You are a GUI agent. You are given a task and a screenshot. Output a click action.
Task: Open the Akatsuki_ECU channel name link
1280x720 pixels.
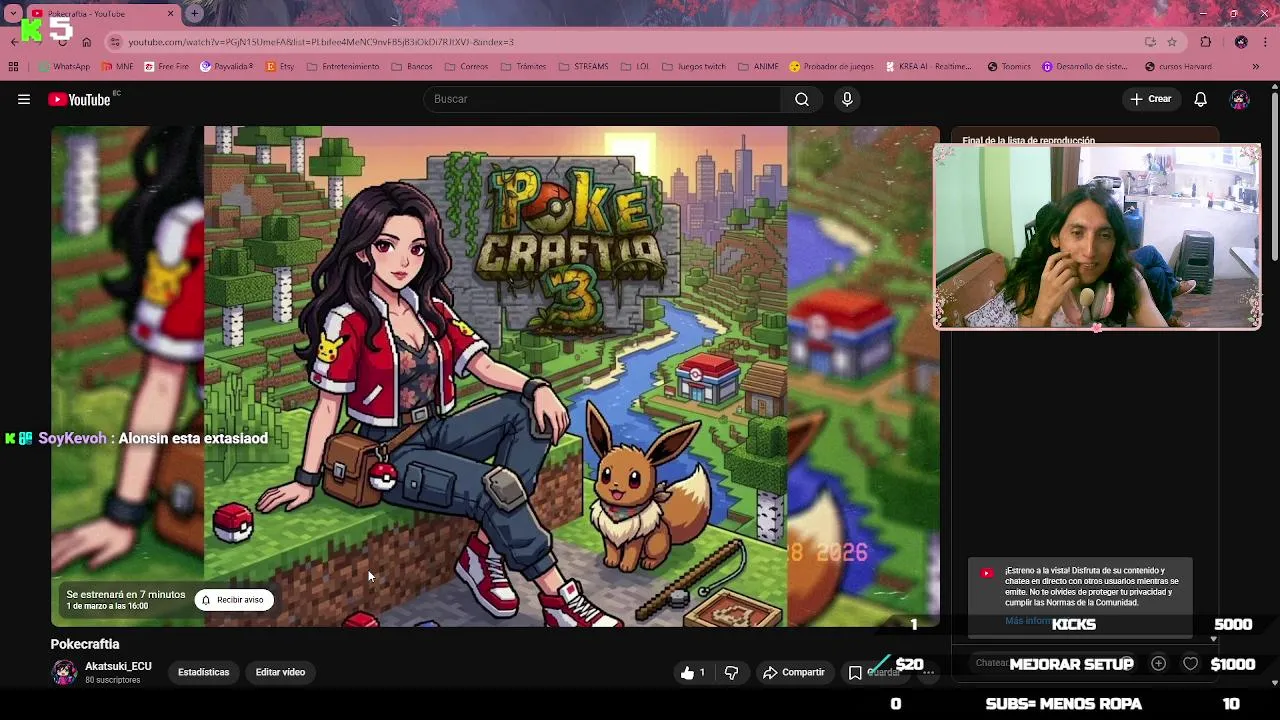pyautogui.click(x=118, y=666)
